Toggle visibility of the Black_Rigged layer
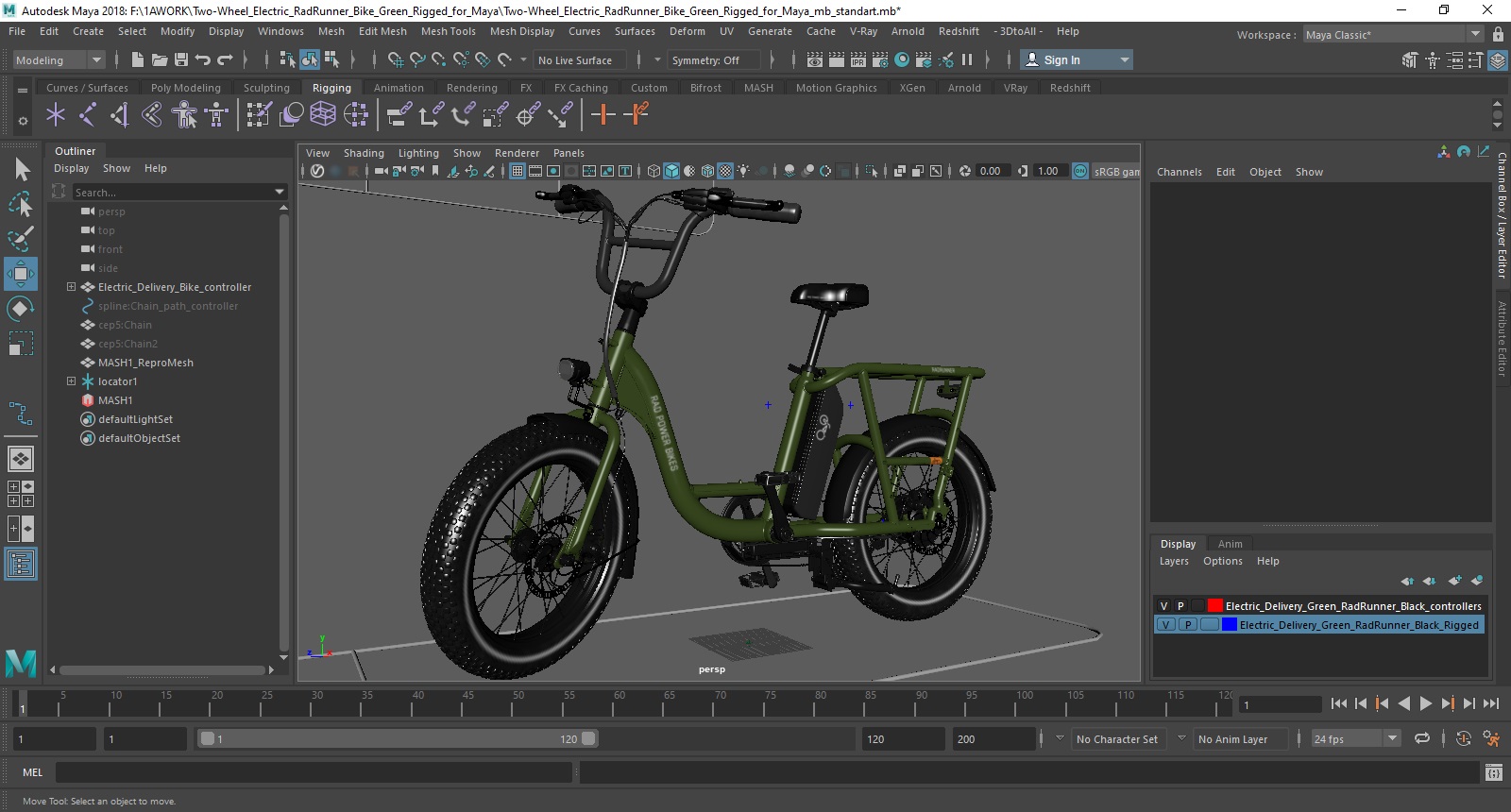 click(1166, 625)
